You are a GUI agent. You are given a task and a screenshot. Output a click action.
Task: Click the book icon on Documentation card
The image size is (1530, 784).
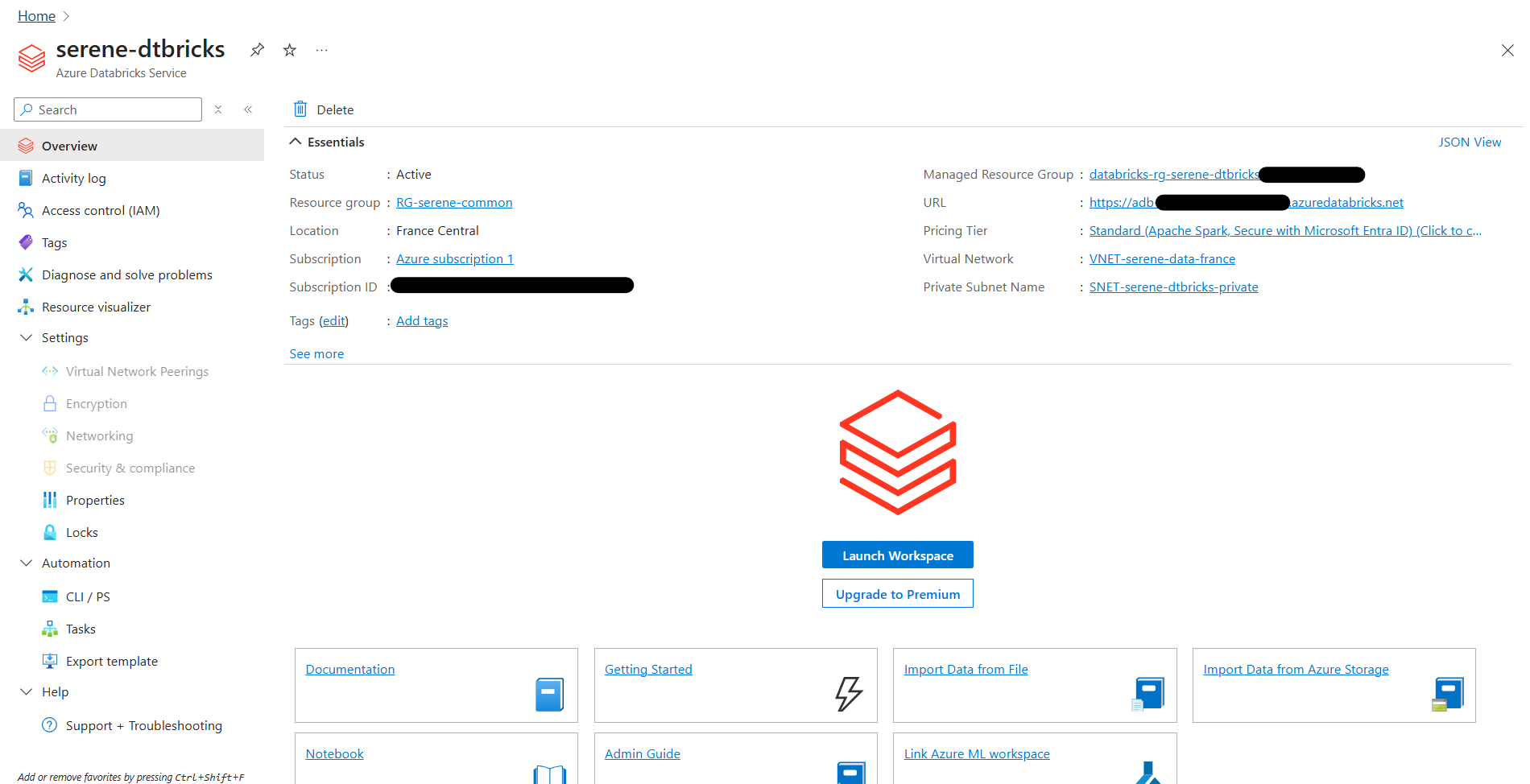point(550,694)
